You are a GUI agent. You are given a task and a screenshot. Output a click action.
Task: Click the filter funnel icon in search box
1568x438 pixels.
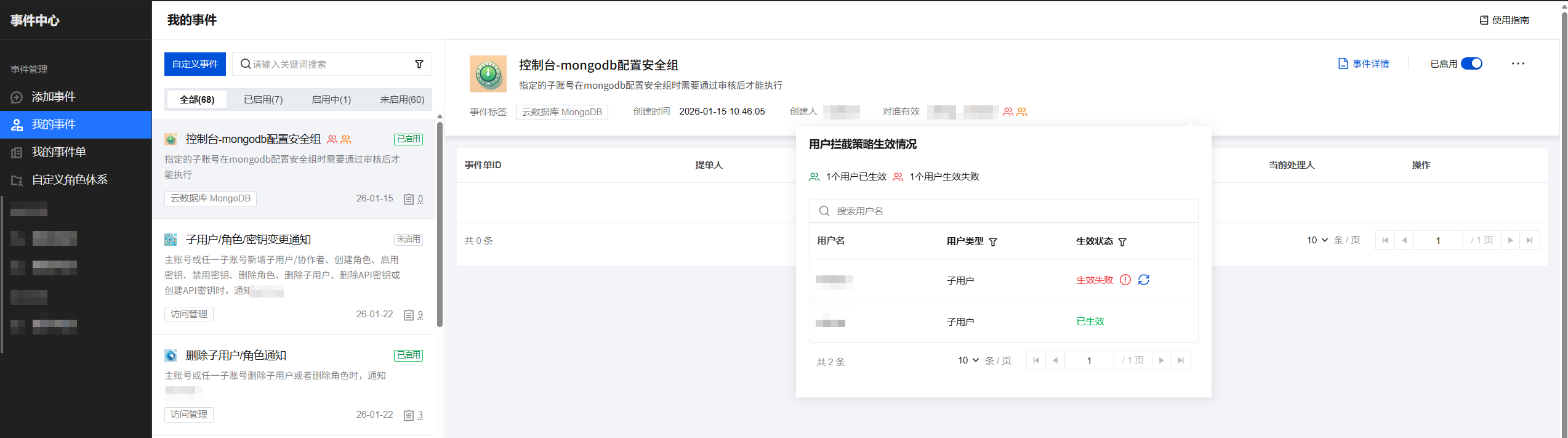(x=419, y=64)
